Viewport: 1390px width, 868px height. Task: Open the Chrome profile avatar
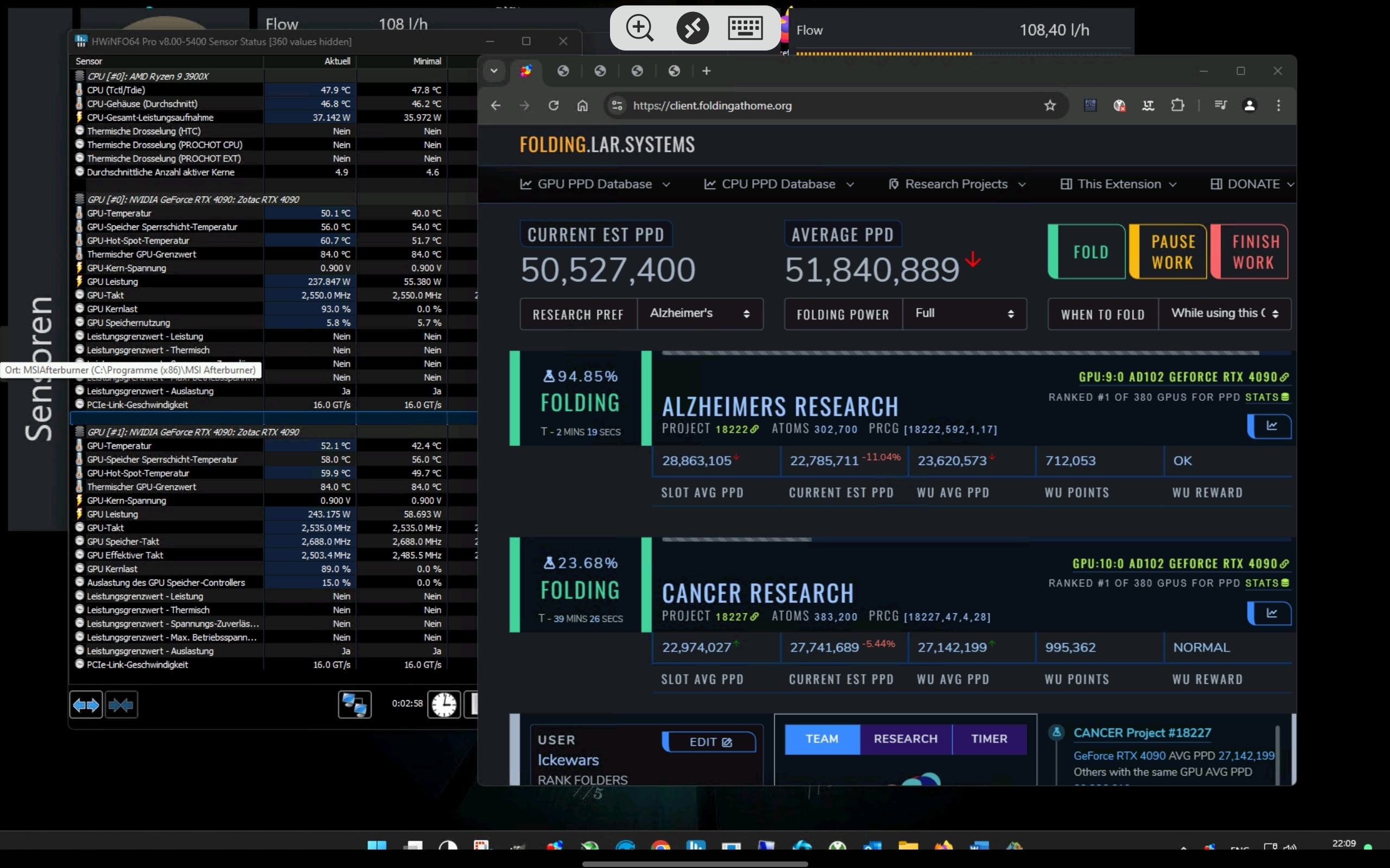pyautogui.click(x=1249, y=105)
